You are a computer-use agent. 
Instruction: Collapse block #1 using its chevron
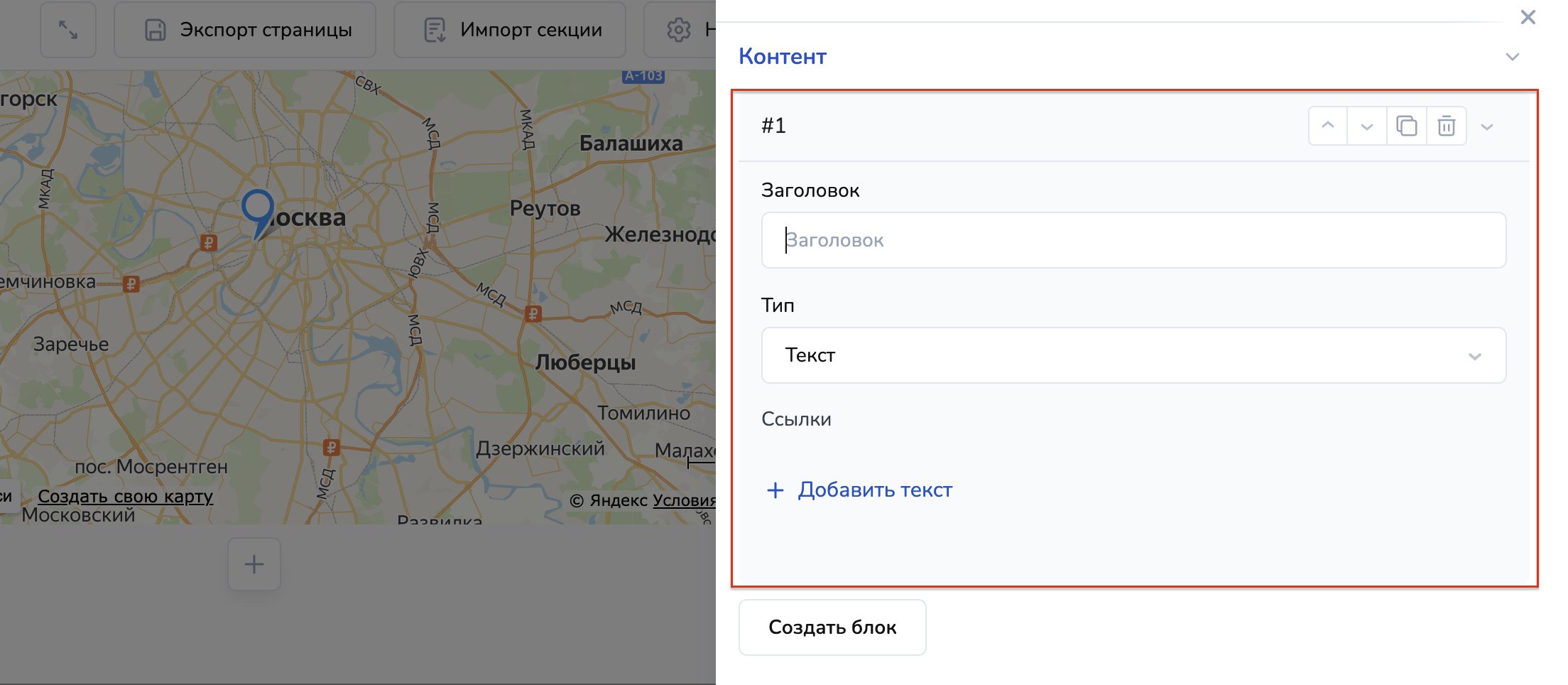coord(1486,126)
